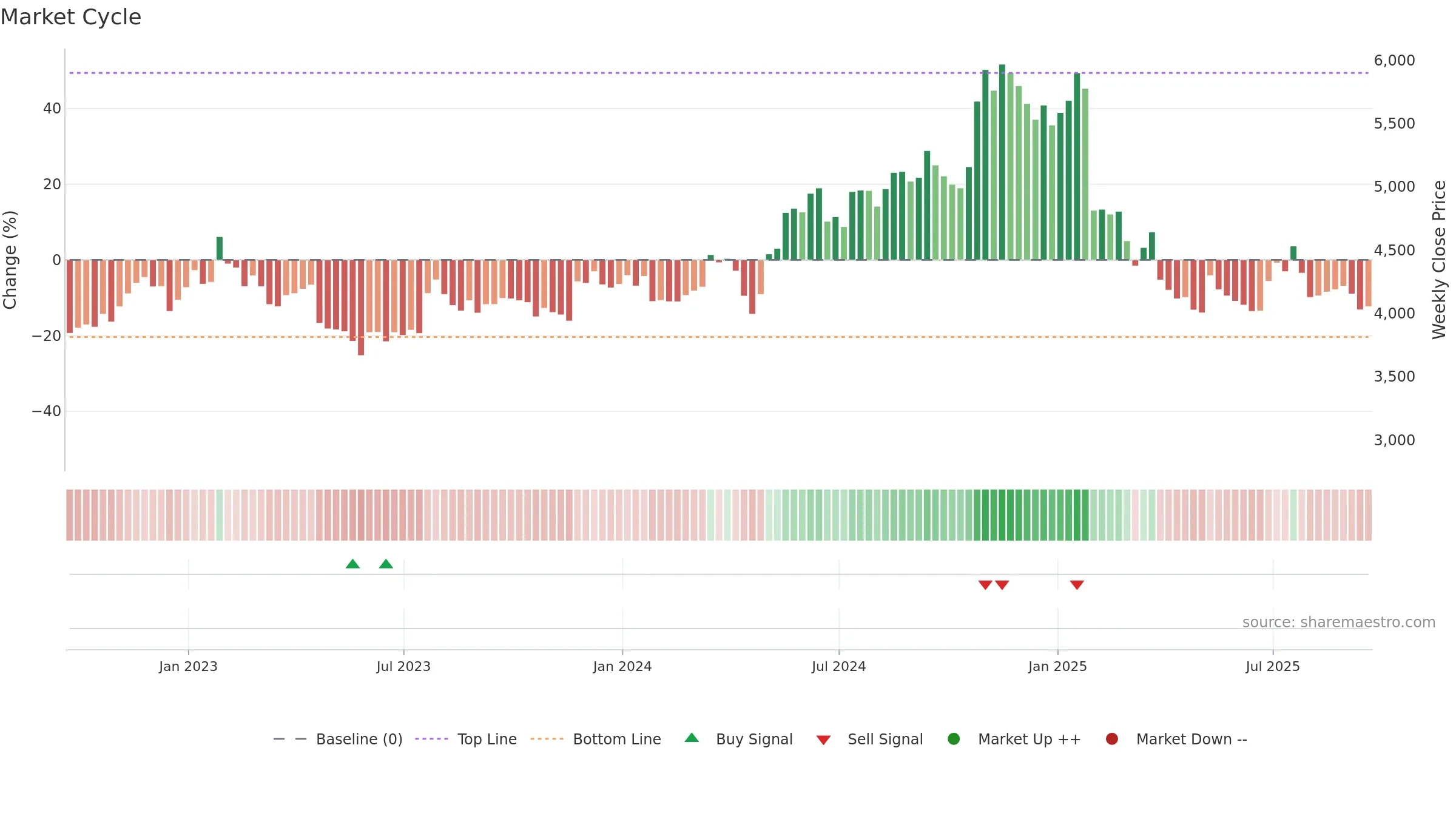Click the sell signal marker after Jan 2025
Screen dimensions: 1456x819
[x=1077, y=585]
